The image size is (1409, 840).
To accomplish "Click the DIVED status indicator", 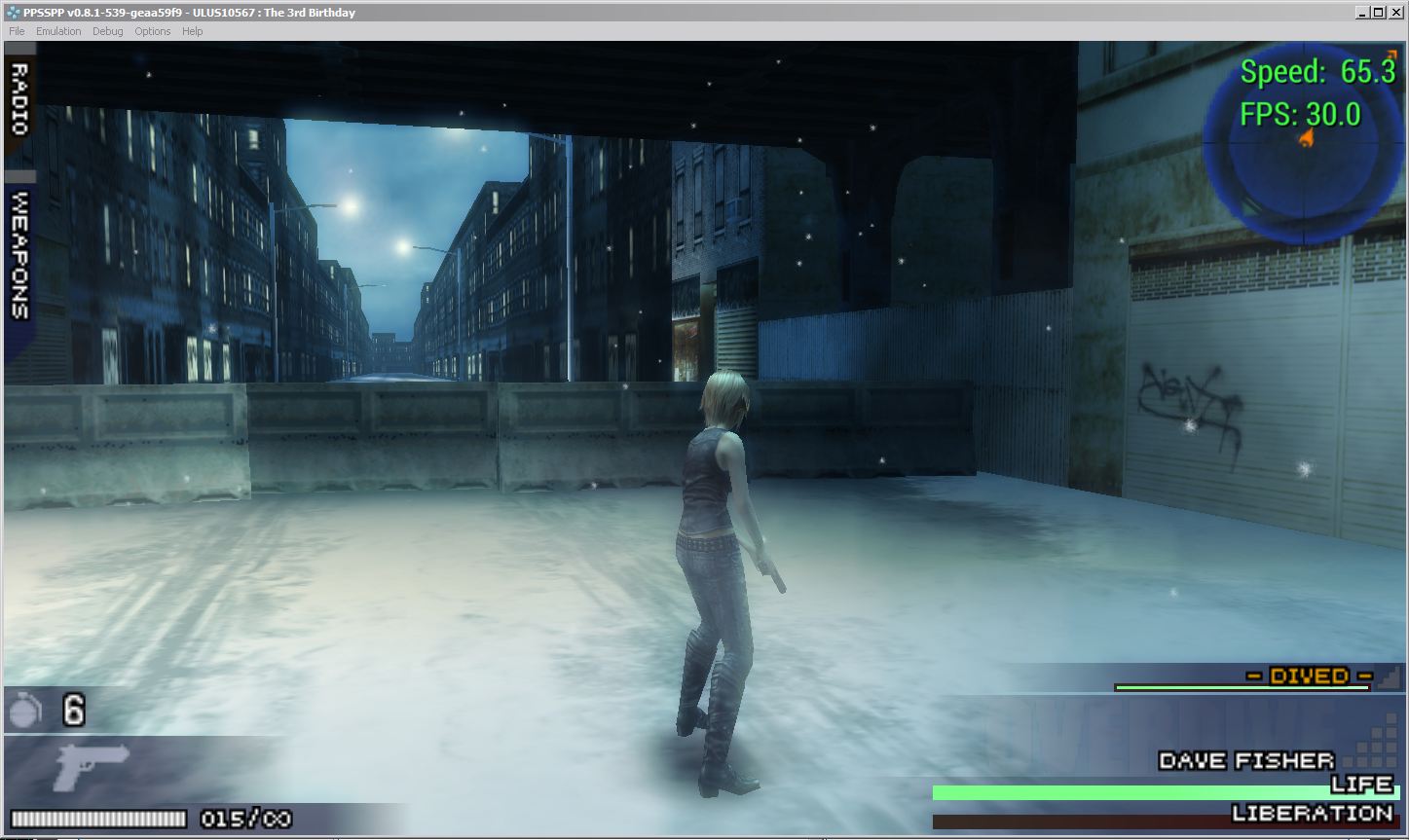I will pyautogui.click(x=1310, y=676).
